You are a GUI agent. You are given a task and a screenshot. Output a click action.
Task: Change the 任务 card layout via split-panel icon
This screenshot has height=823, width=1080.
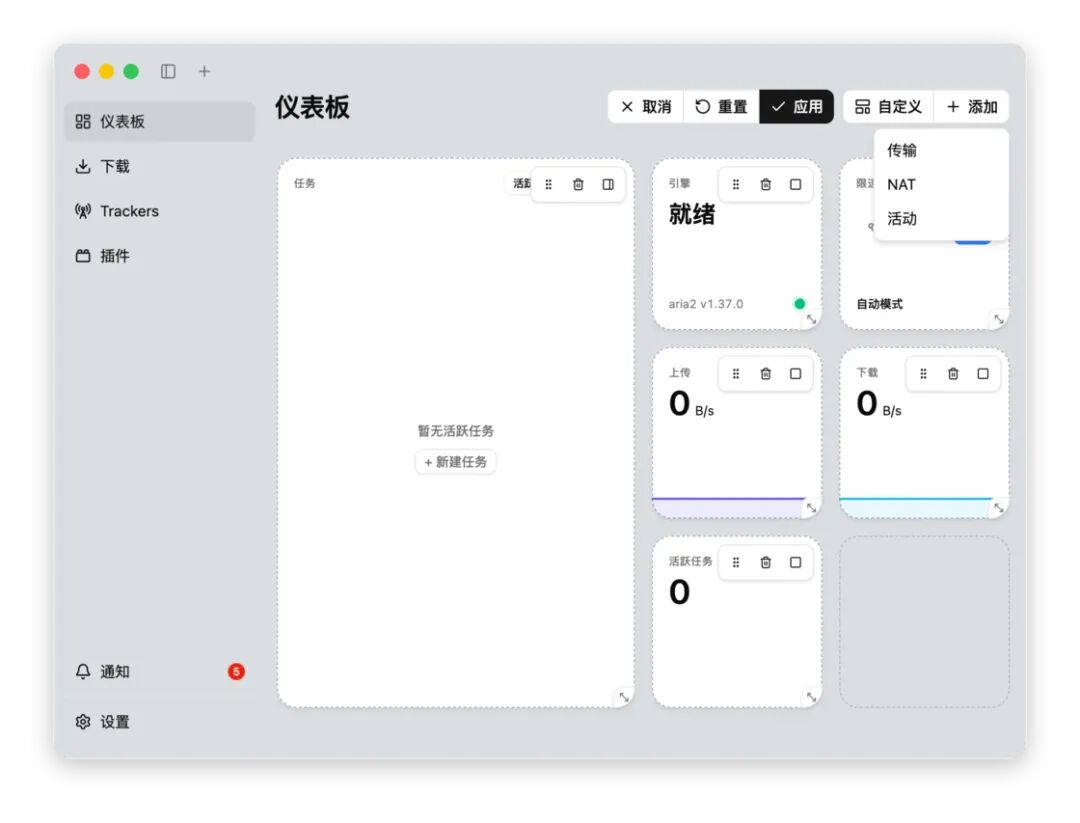[608, 185]
